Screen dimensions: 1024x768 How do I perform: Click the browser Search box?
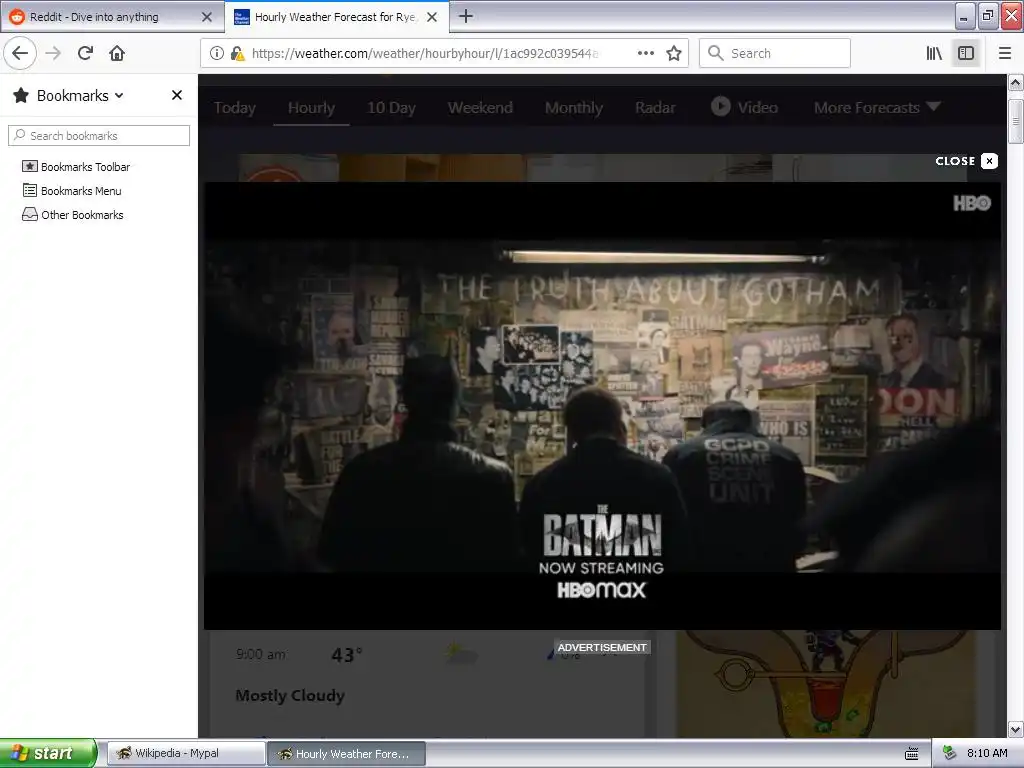(775, 53)
